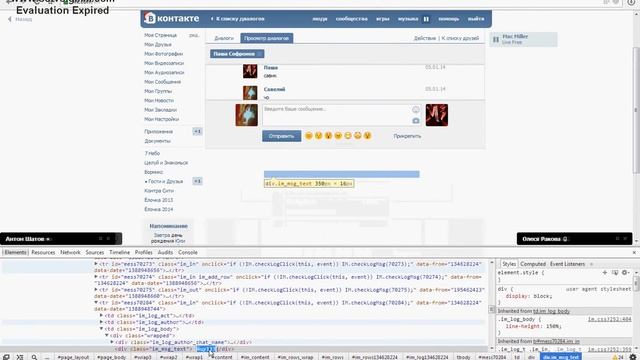Pause music via the header pause icon

coord(426,19)
